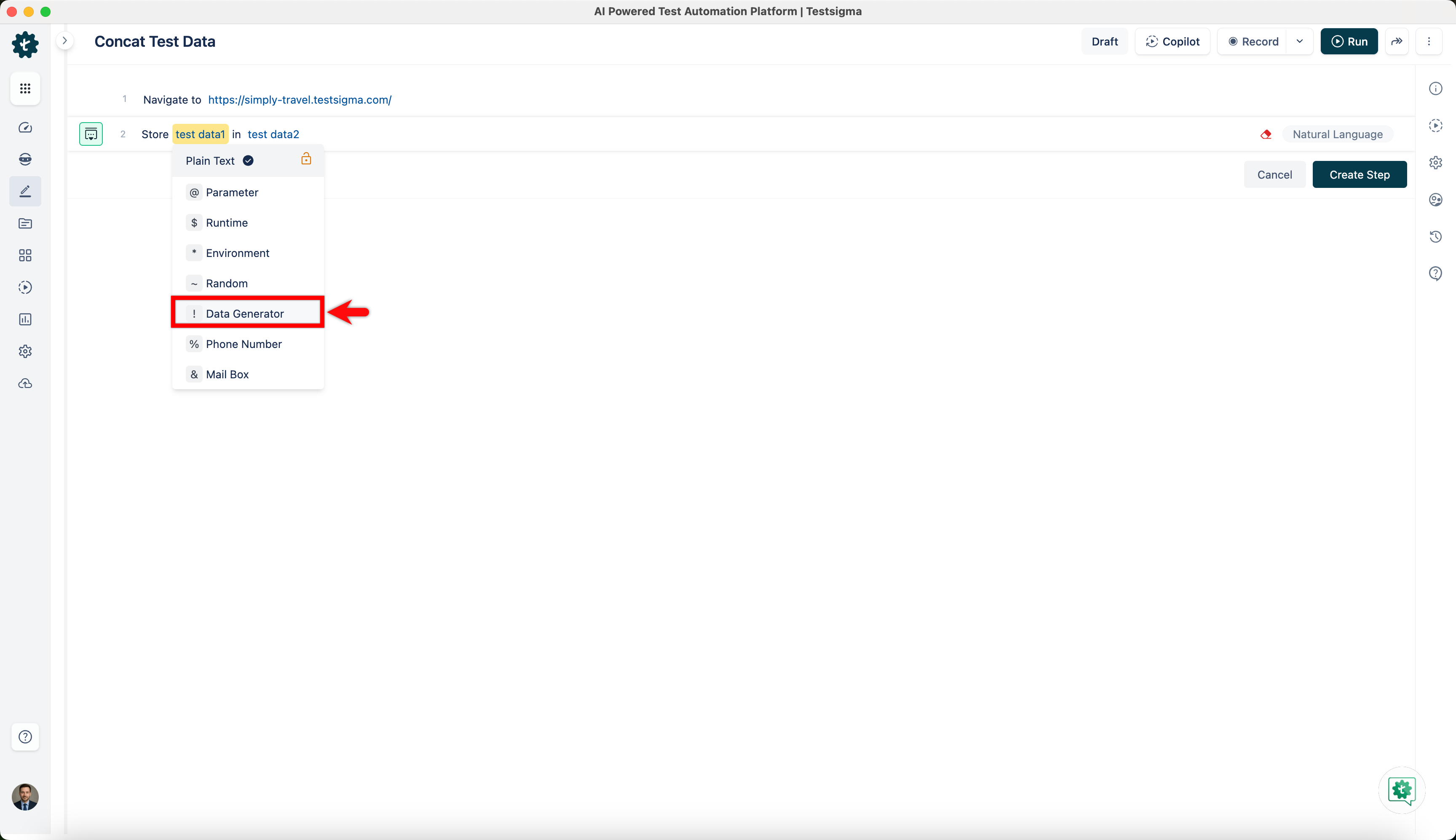Image resolution: width=1456 pixels, height=840 pixels.
Task: Click the share arrow icon next to Run
Action: (1397, 42)
